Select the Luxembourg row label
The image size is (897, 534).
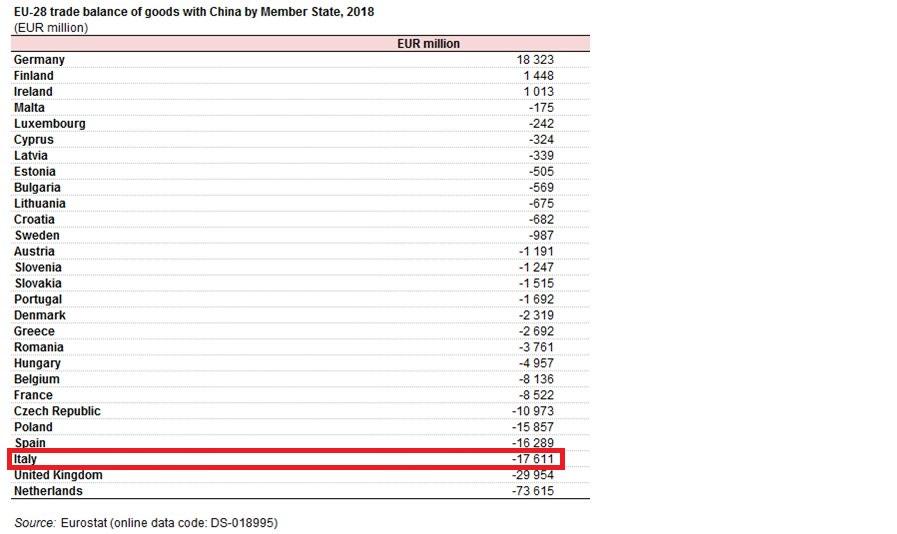point(50,124)
